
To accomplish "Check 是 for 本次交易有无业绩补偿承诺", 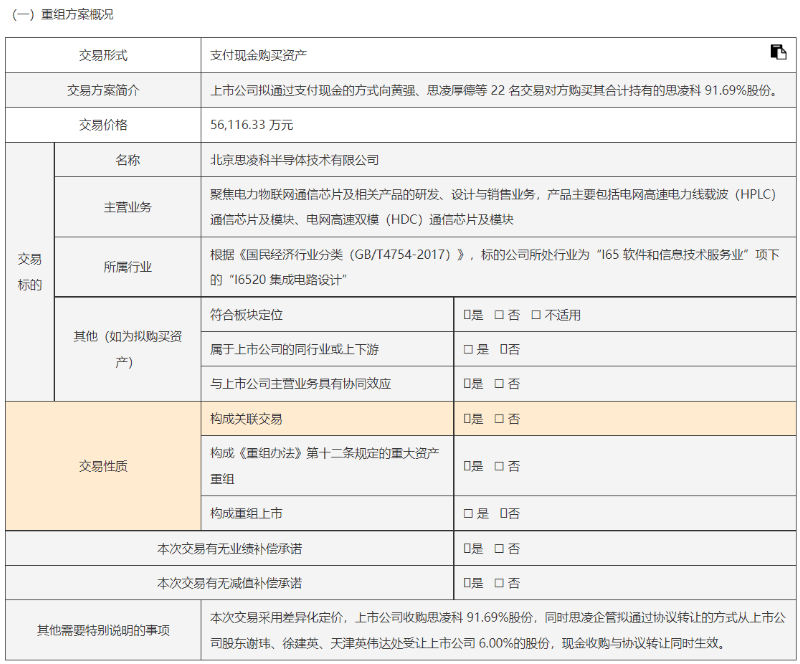I will pos(467,548).
